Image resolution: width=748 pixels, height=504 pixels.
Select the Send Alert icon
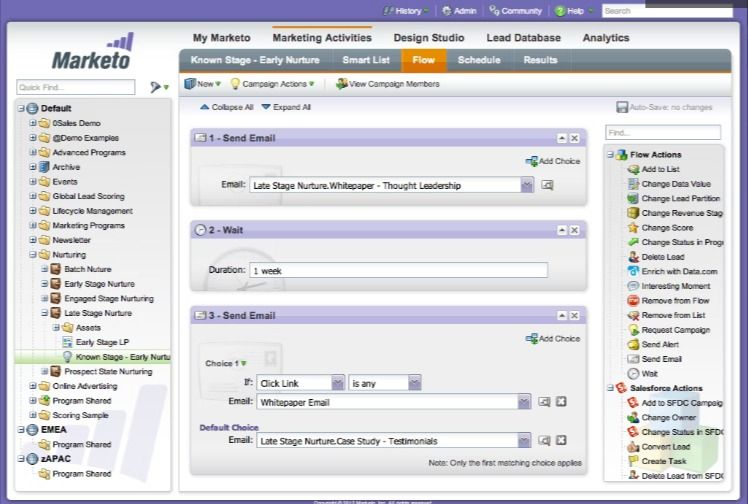point(633,344)
